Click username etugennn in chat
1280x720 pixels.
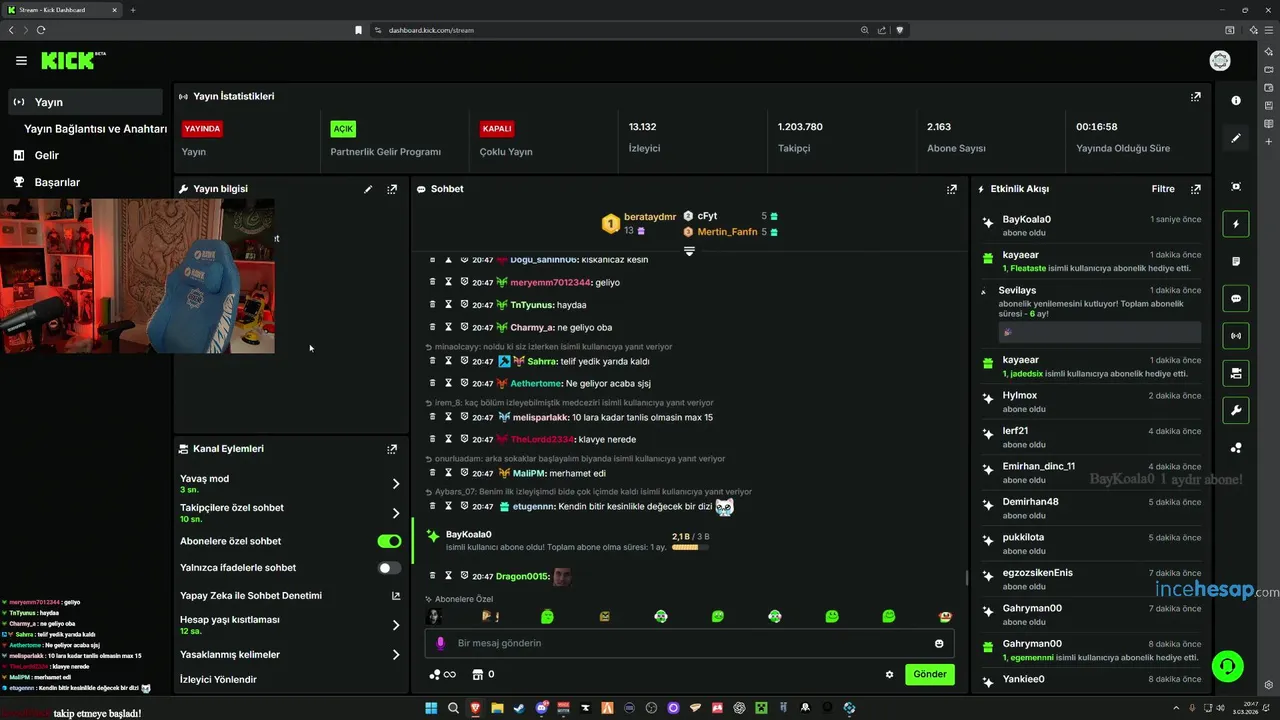tap(534, 507)
